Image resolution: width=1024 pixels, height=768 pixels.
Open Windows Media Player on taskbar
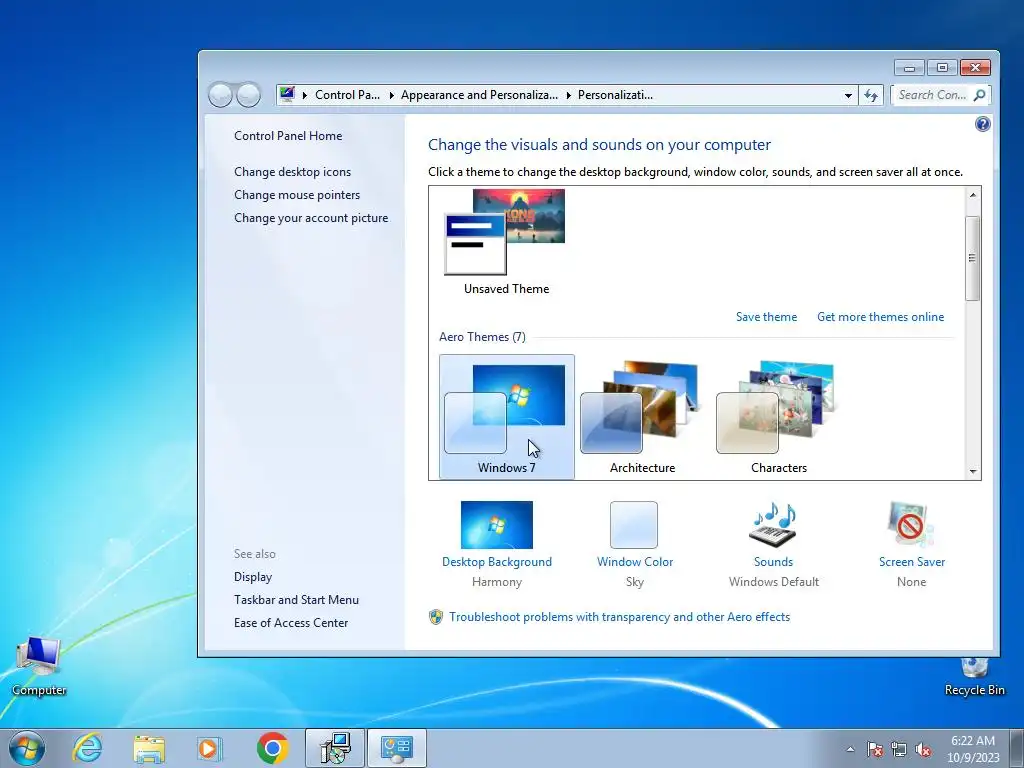coord(210,748)
